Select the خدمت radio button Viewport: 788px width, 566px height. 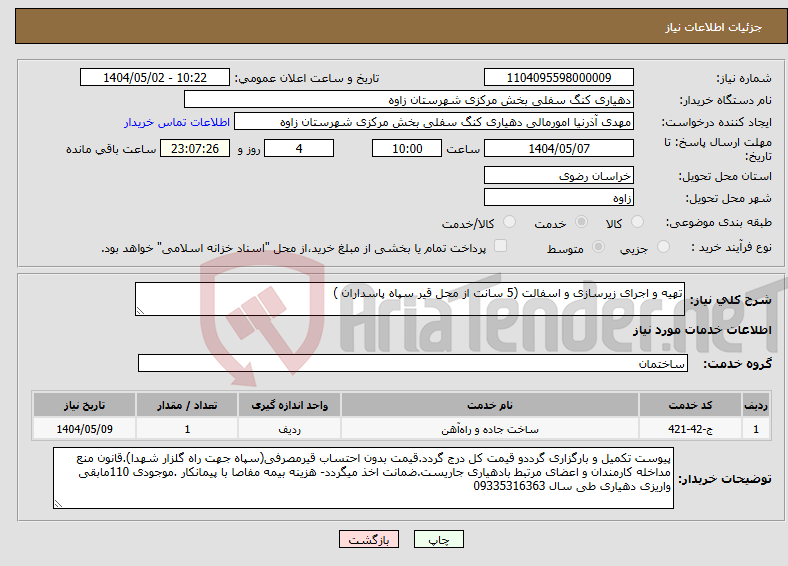point(581,222)
